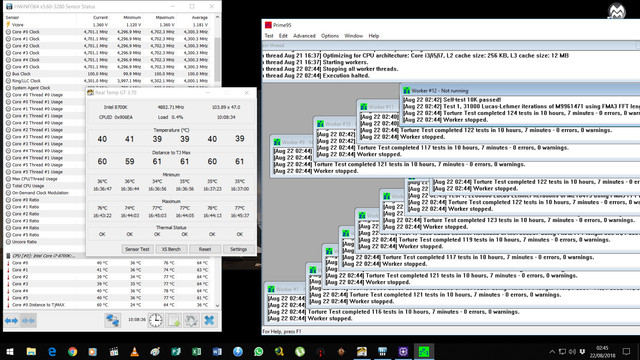Click the HWiNFO clock reset-timer icon
640x360 pixels.
coord(156,320)
